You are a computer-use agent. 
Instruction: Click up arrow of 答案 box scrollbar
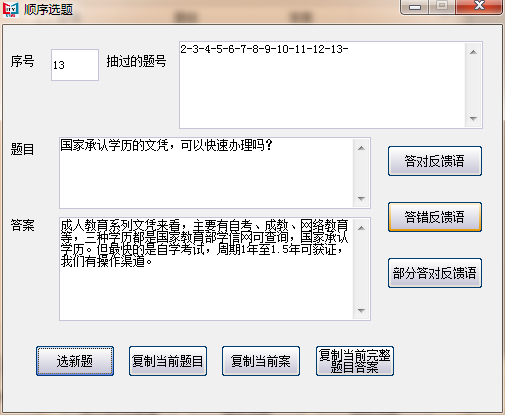pyautogui.click(x=361, y=228)
